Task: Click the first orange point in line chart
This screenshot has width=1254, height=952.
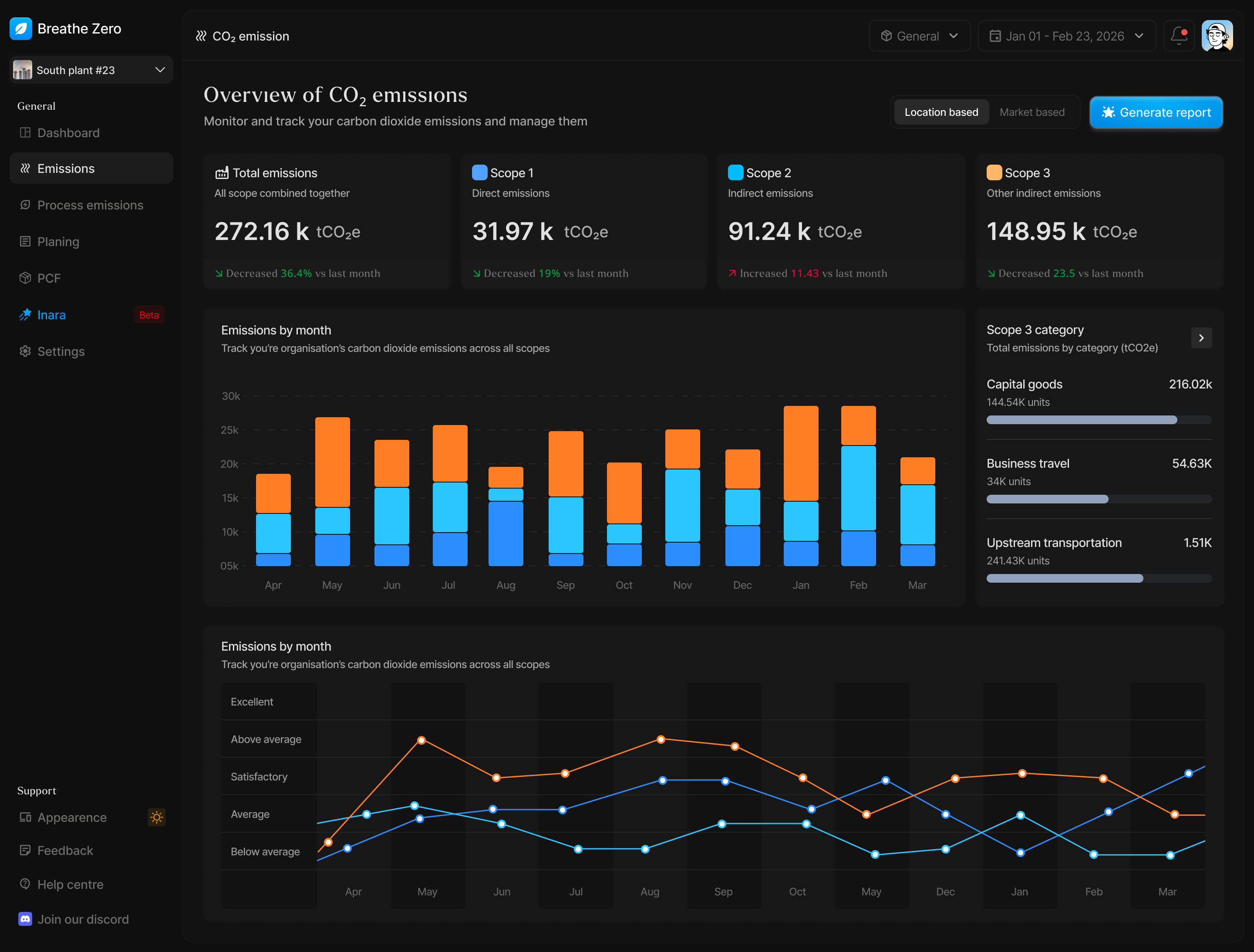Action: point(328,842)
